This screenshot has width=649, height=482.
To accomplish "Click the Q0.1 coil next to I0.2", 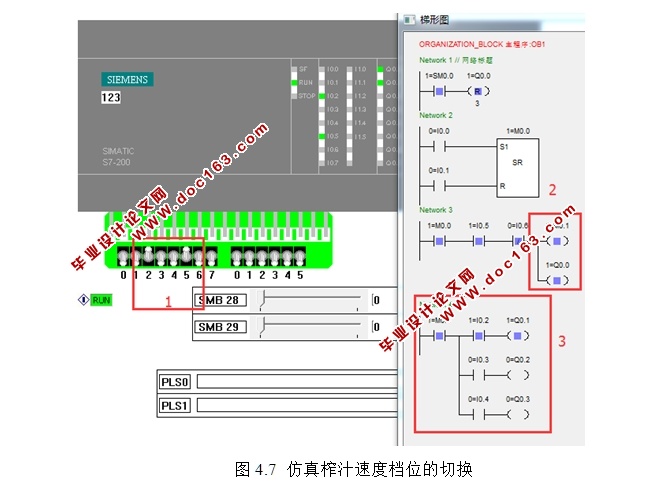I will pos(517,336).
